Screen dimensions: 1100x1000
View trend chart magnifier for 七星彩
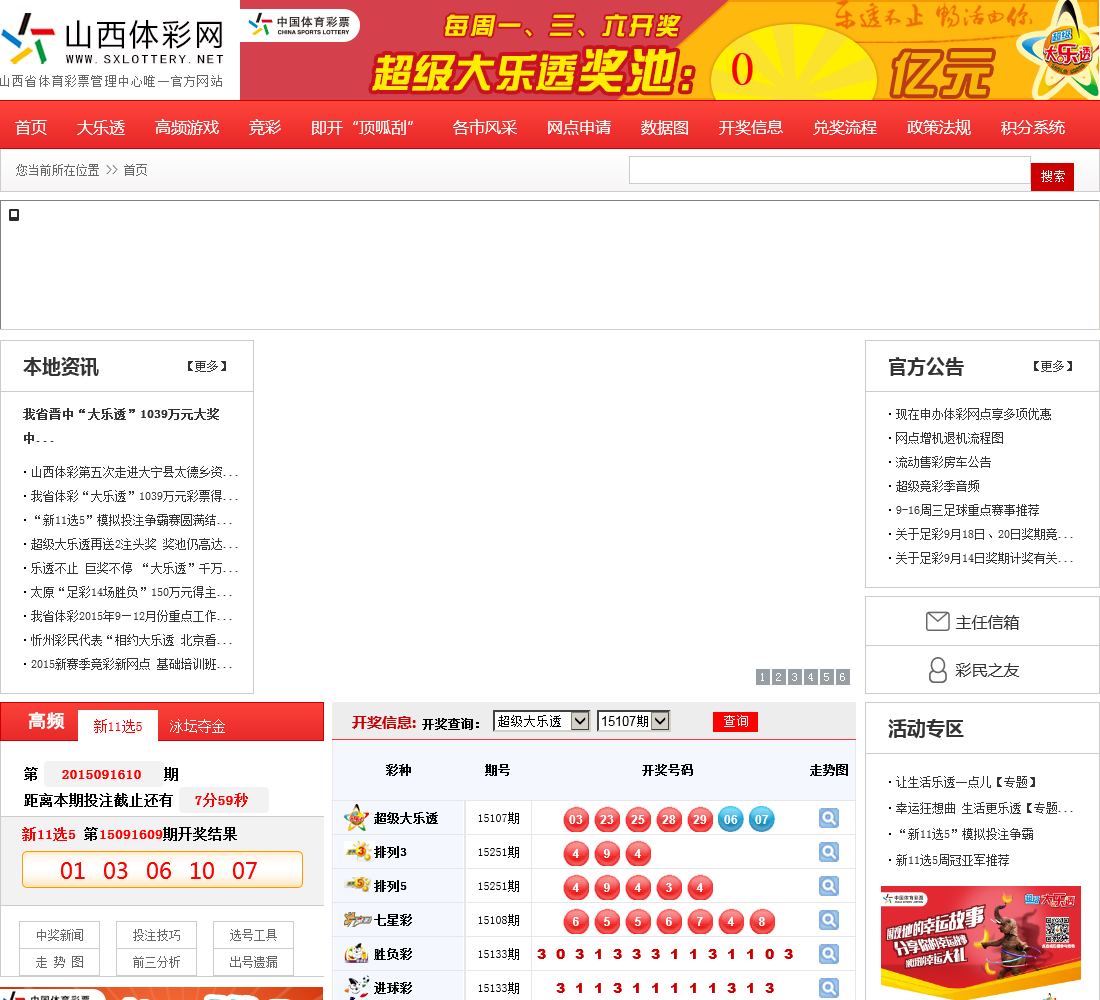[829, 919]
